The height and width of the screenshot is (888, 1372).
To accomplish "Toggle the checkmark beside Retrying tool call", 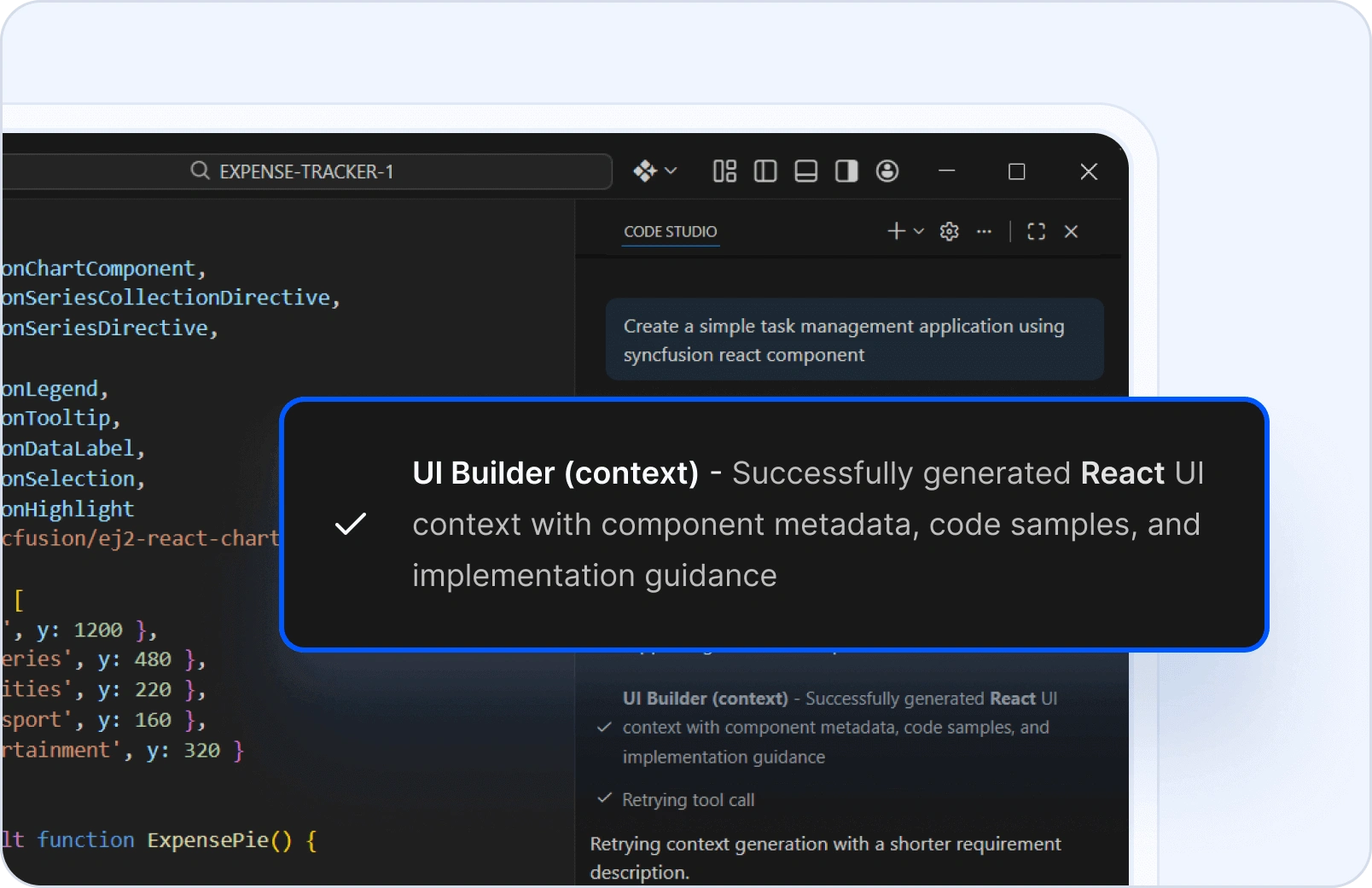I will click(x=604, y=799).
